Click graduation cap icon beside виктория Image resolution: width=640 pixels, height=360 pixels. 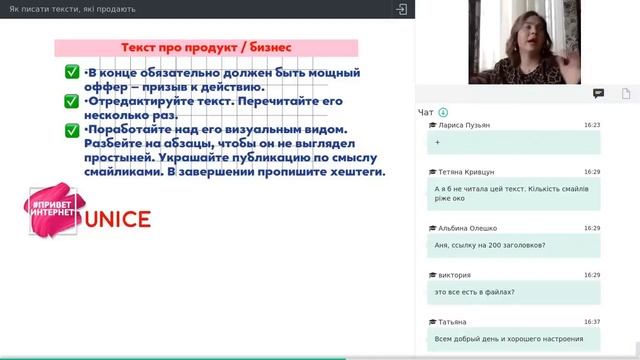point(433,276)
